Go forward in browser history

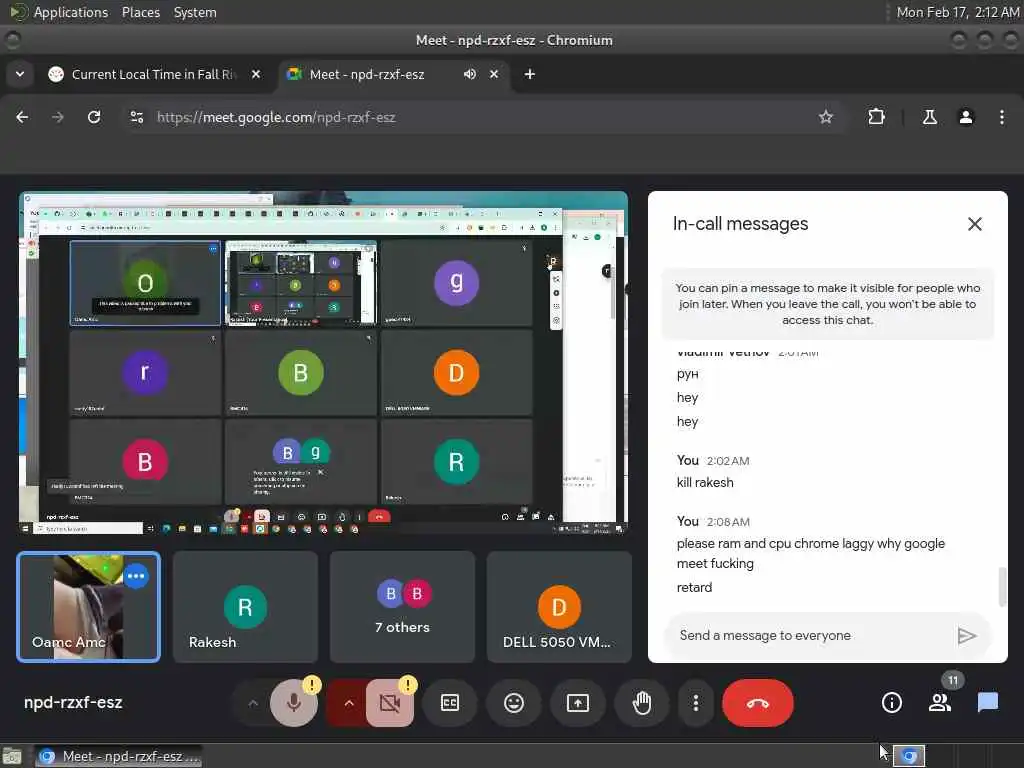[58, 117]
